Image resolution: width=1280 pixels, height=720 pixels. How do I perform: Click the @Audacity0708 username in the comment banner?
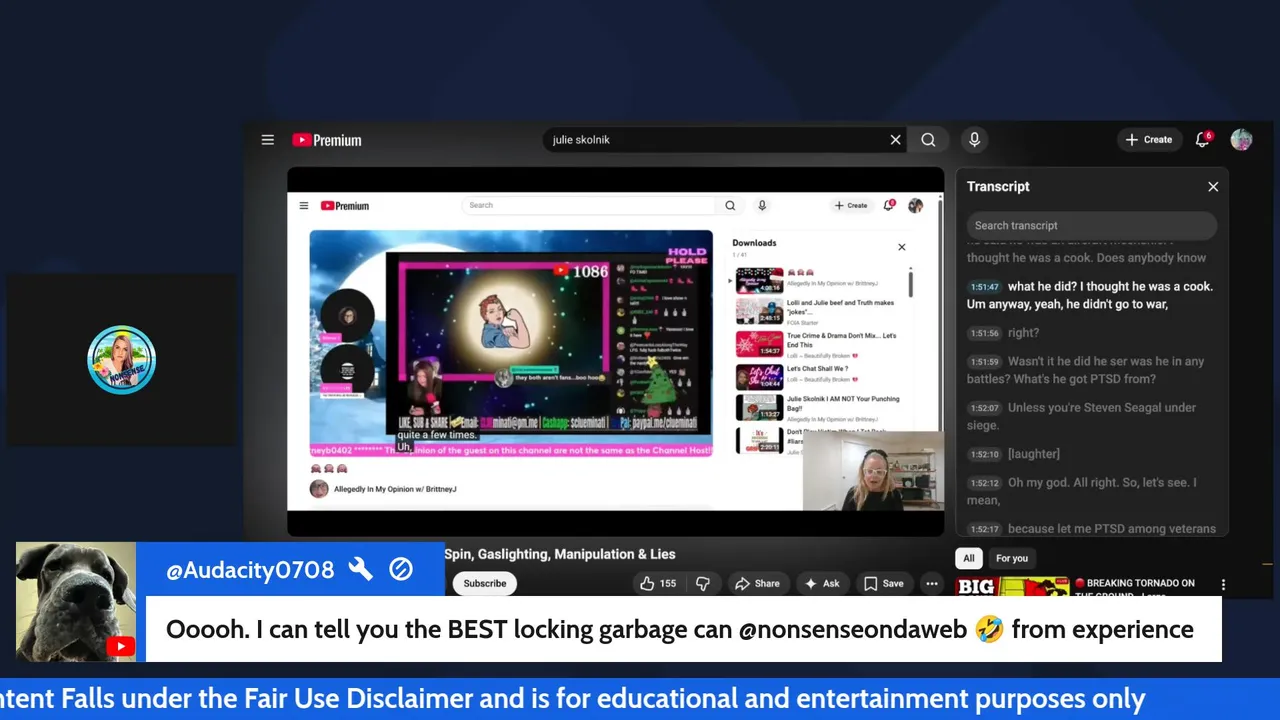tap(250, 570)
